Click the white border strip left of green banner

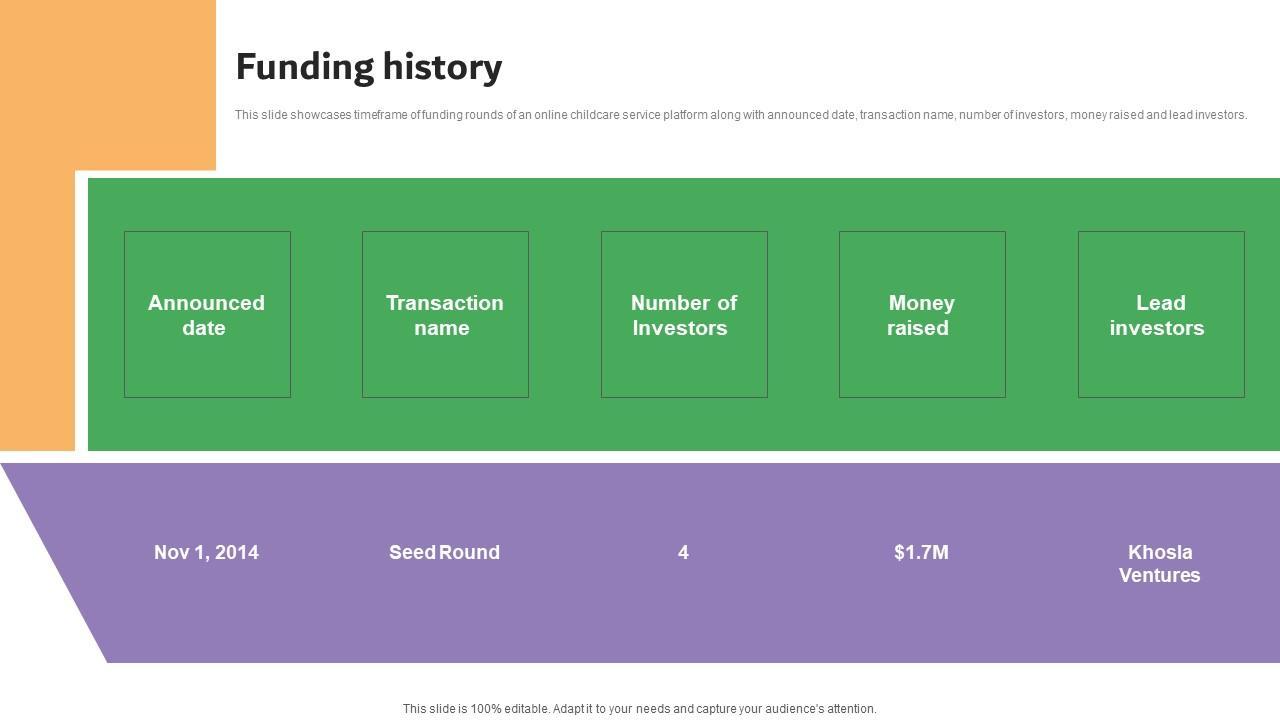tap(81, 310)
